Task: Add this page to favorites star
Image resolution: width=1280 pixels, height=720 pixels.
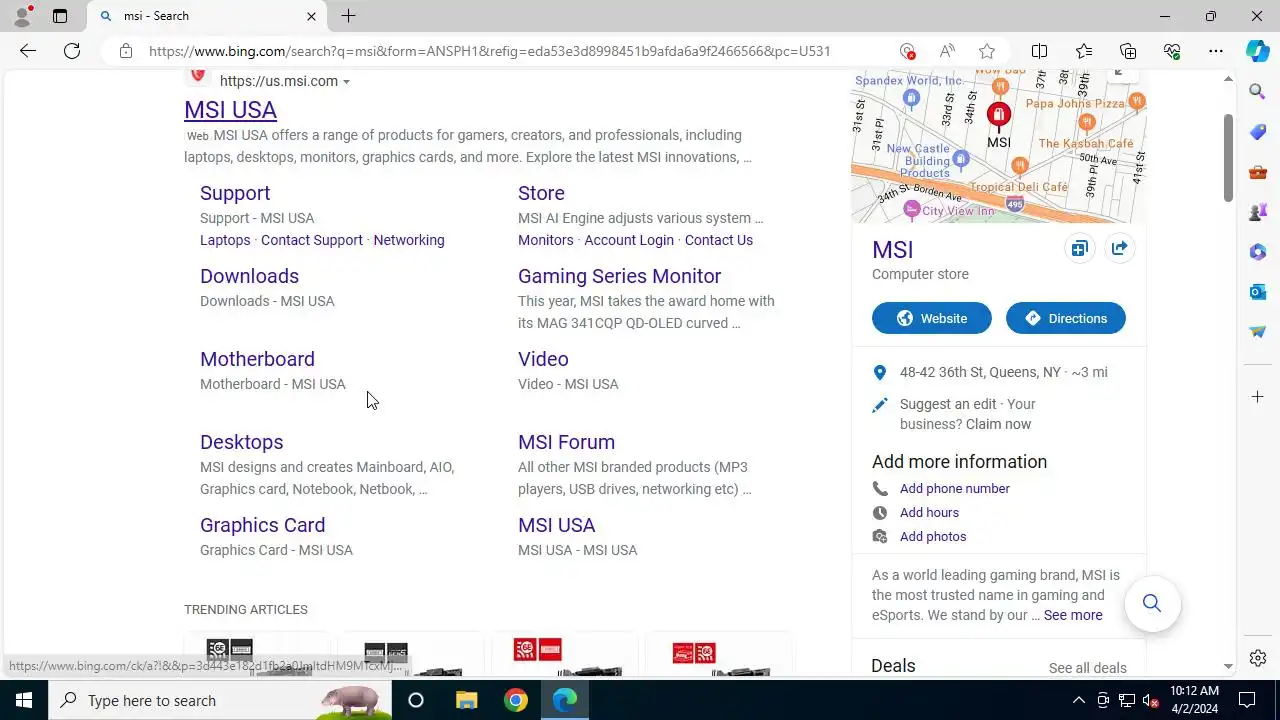Action: pos(987,51)
